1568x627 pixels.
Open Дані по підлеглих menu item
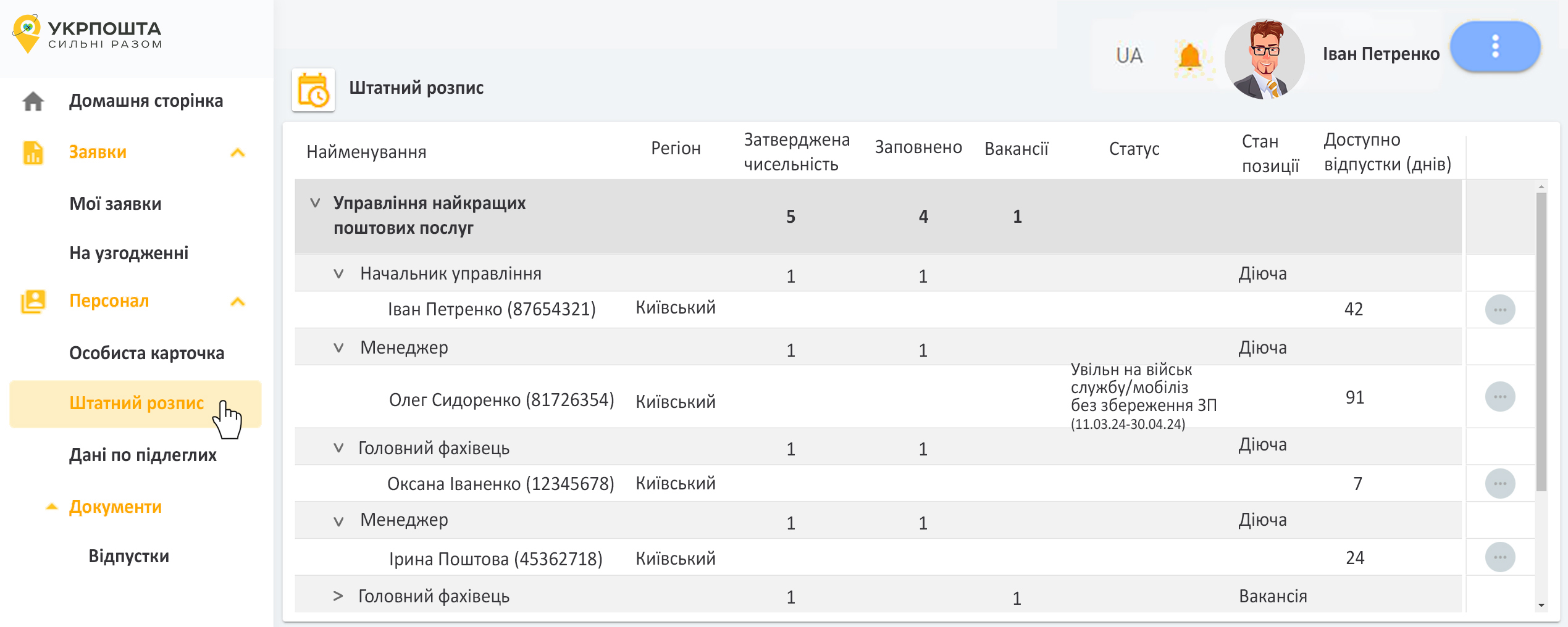point(143,455)
